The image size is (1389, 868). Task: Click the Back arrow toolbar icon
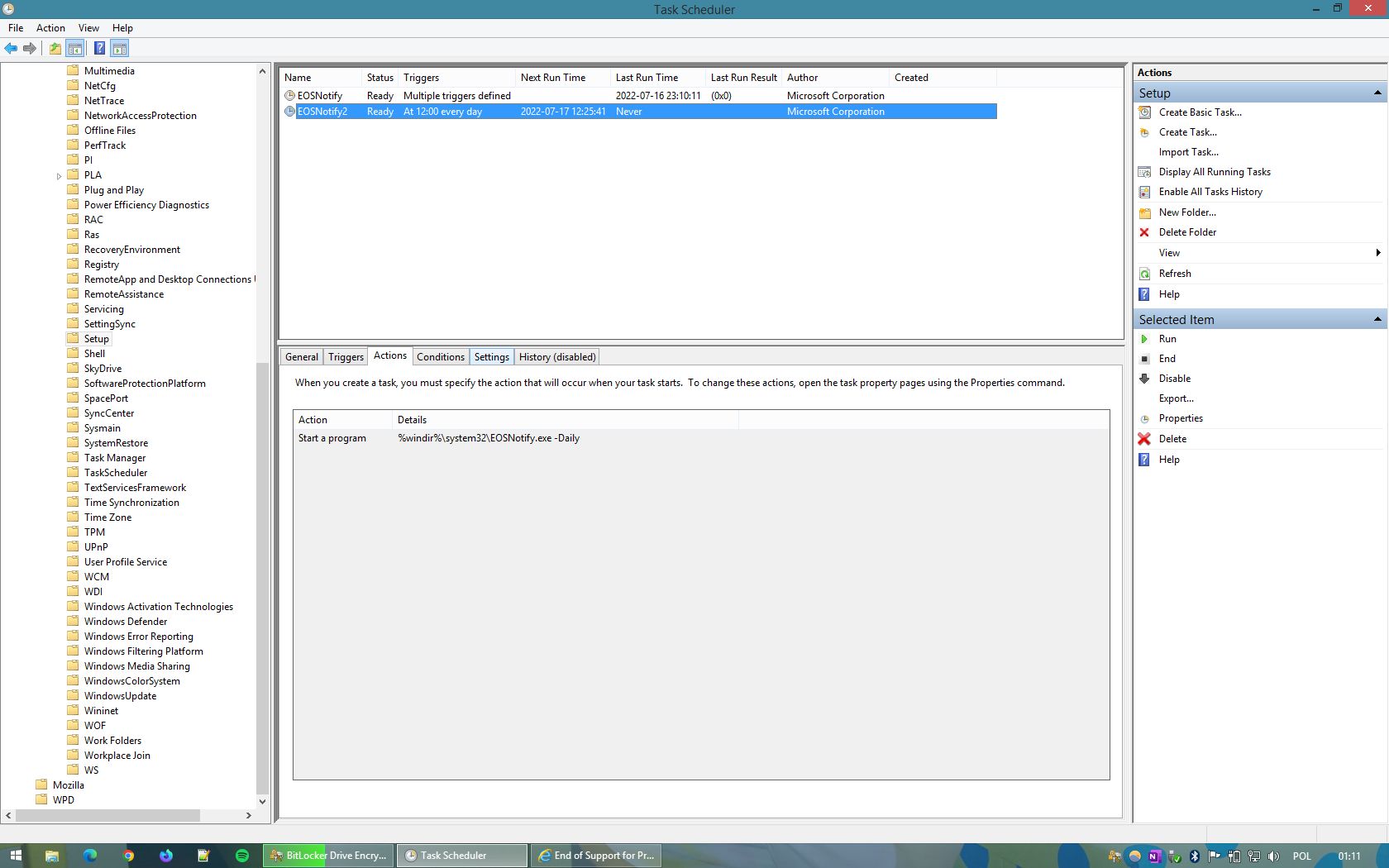11,48
